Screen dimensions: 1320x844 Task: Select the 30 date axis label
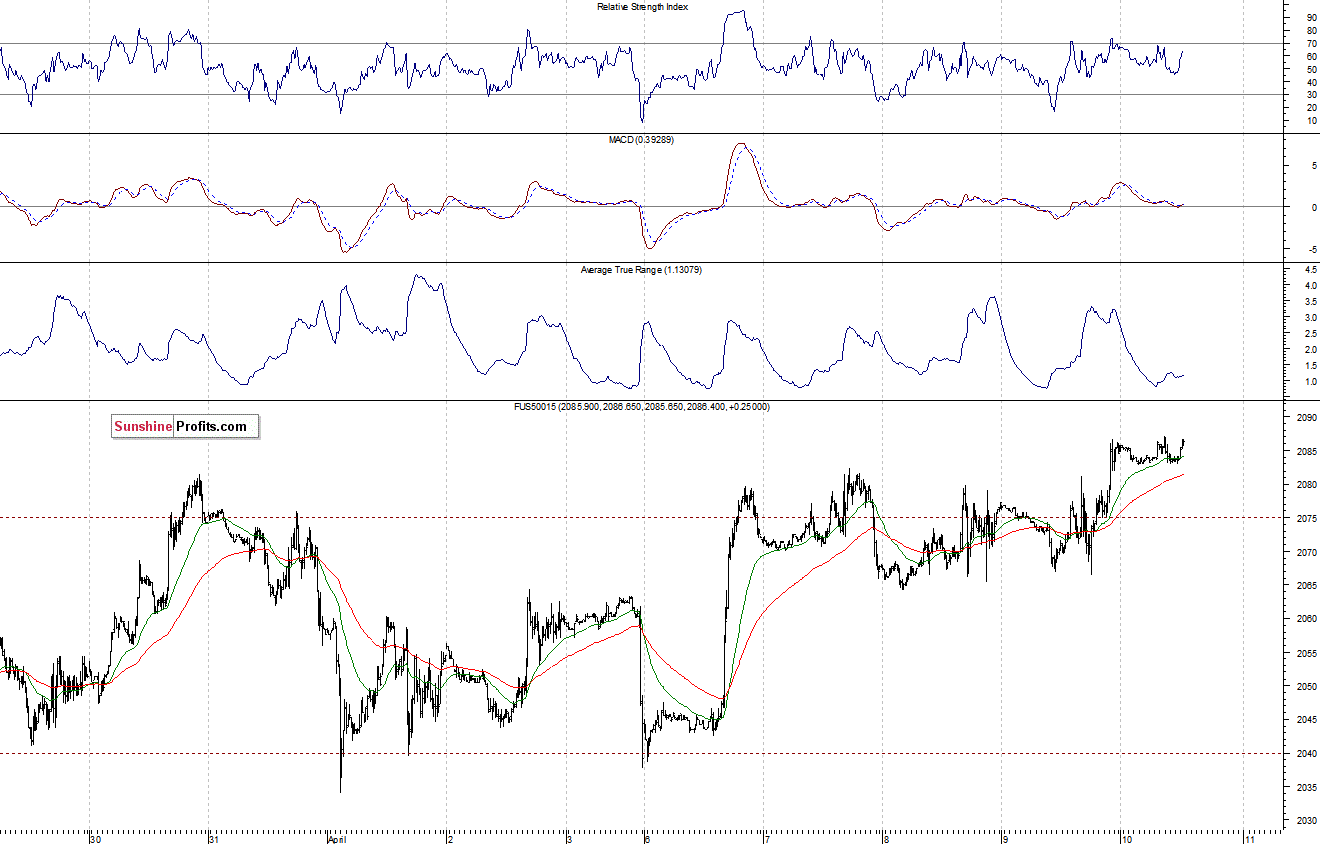pyautogui.click(x=95, y=838)
